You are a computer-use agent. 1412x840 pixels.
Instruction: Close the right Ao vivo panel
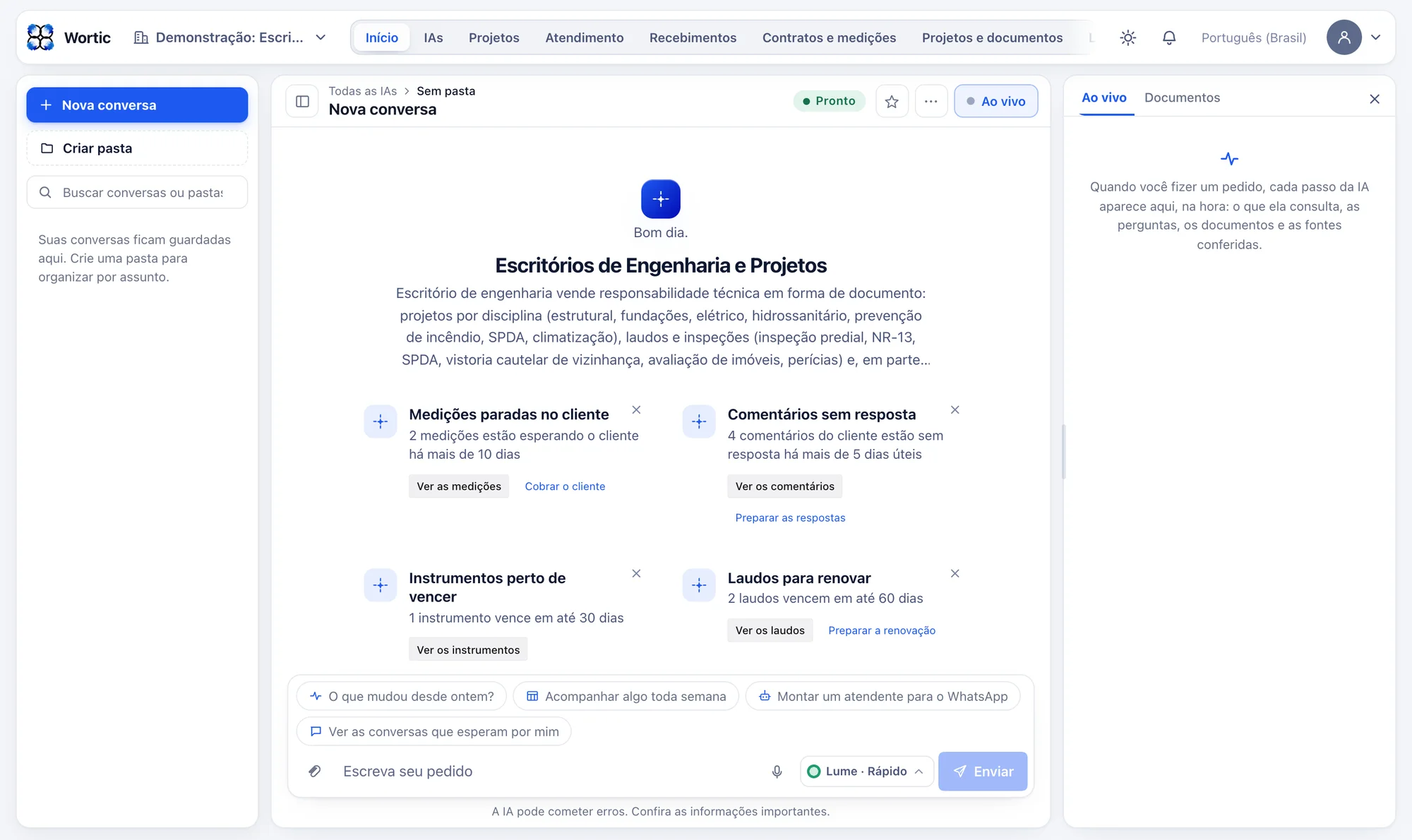pos(1374,99)
